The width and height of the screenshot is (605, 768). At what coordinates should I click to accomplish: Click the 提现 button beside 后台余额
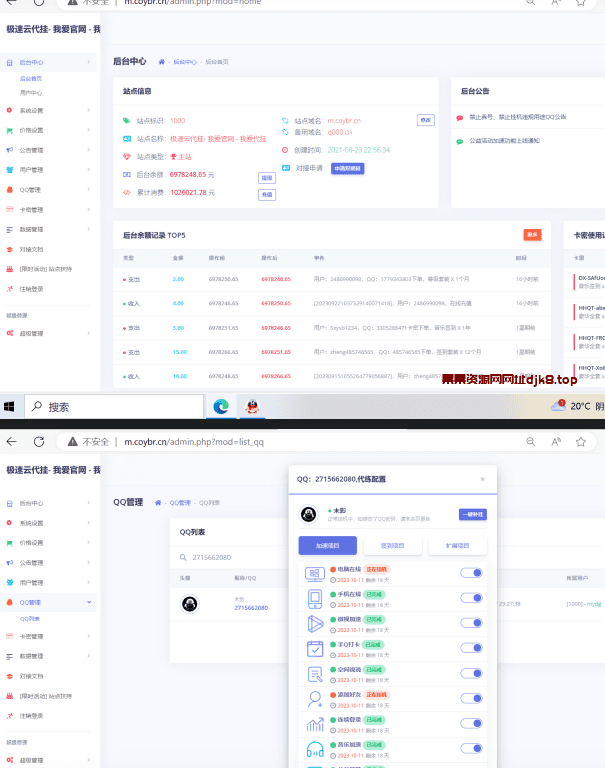pos(267,178)
